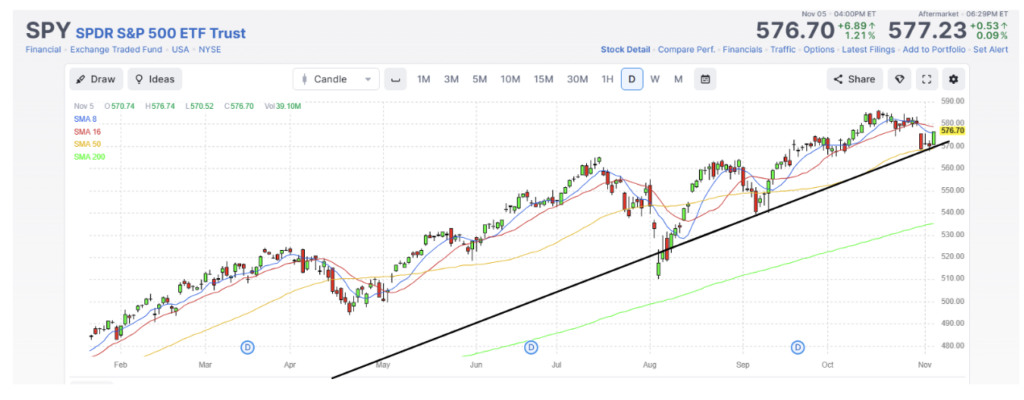Click the SMA 50 legend label
1024x400 pixels.
88,144
